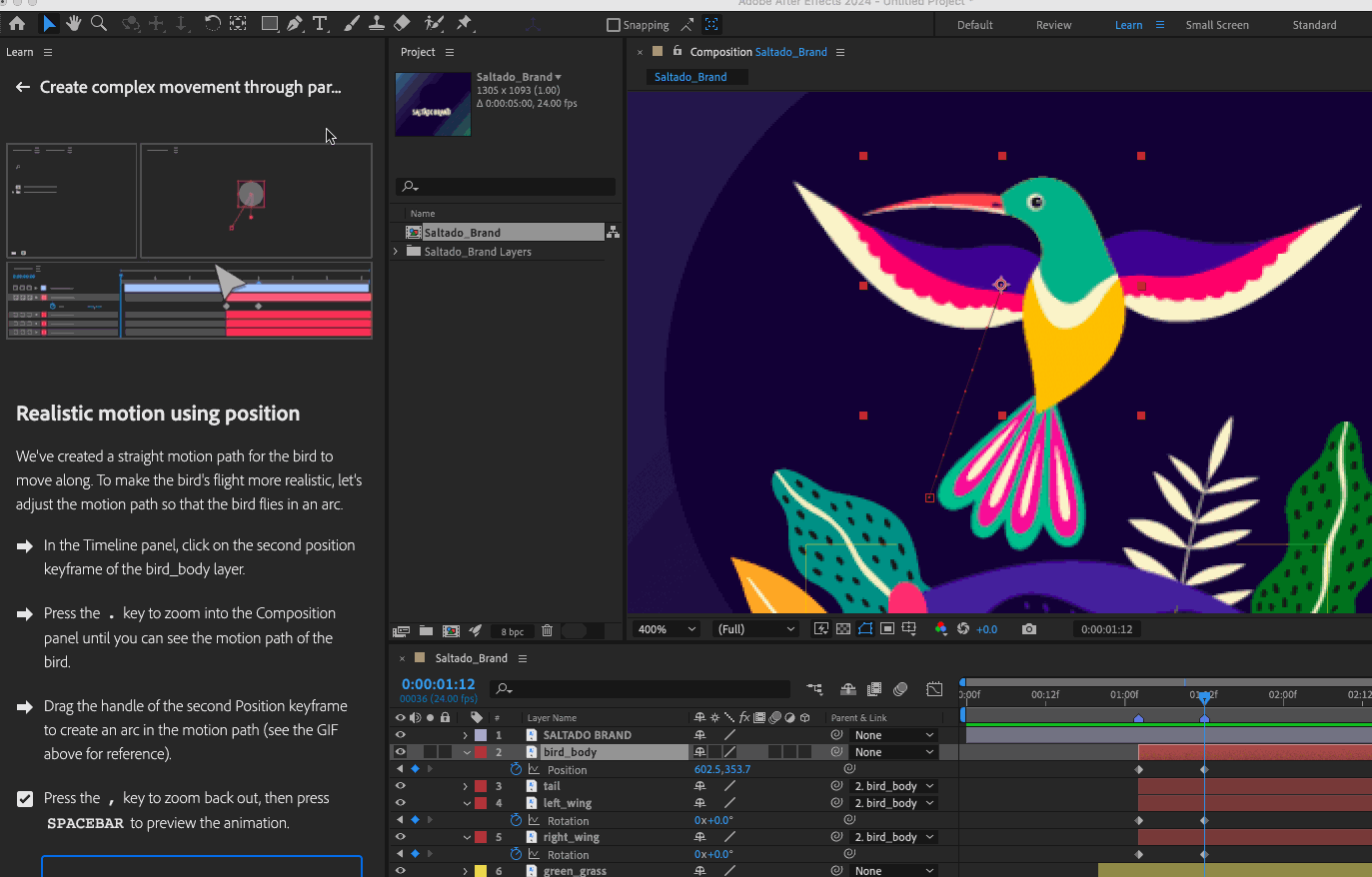Image resolution: width=1372 pixels, height=877 pixels.
Task: Select the Zoom magnifier tool
Action: 99,23
